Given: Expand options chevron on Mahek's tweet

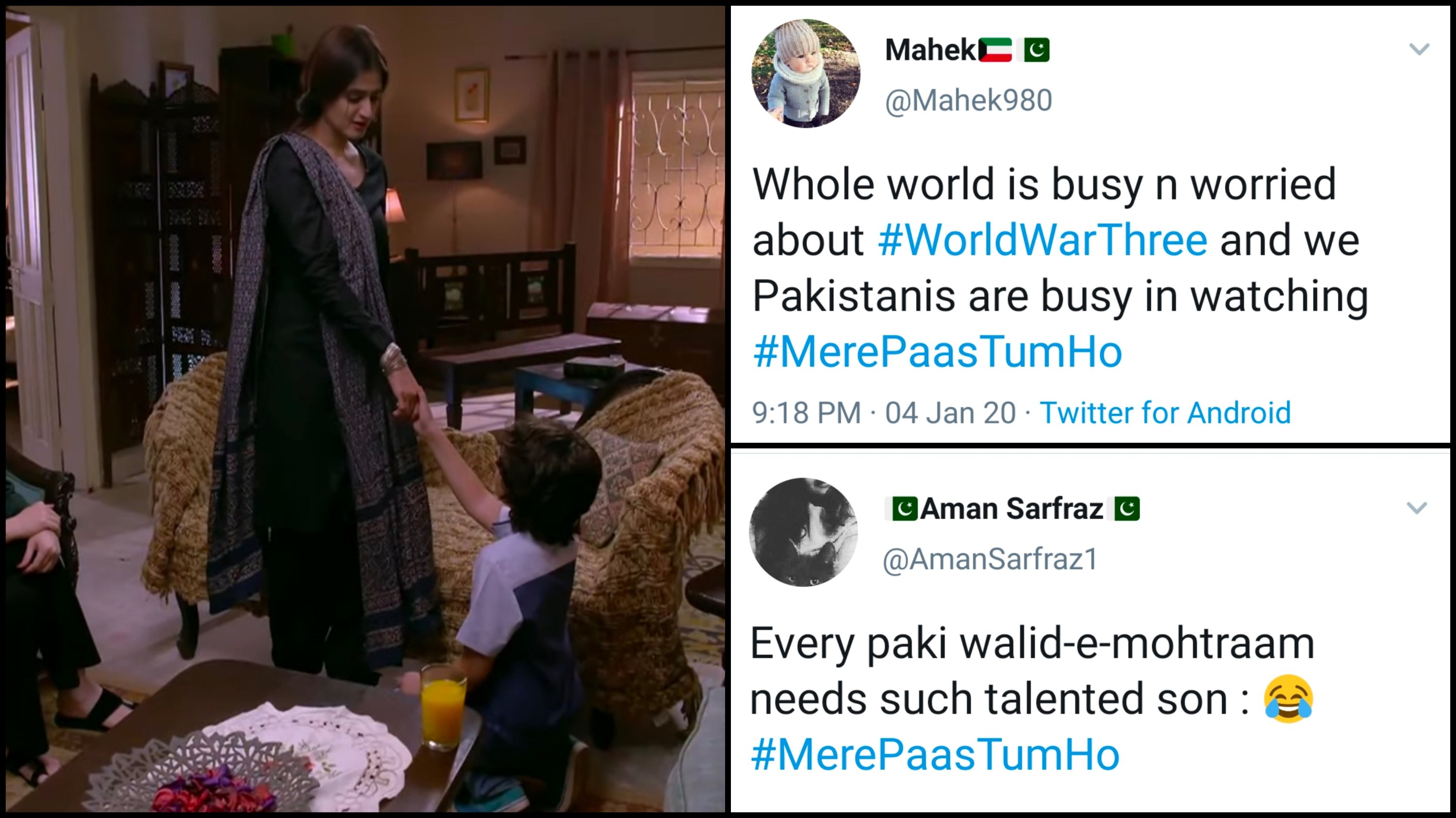Looking at the screenshot, I should click(x=1419, y=49).
